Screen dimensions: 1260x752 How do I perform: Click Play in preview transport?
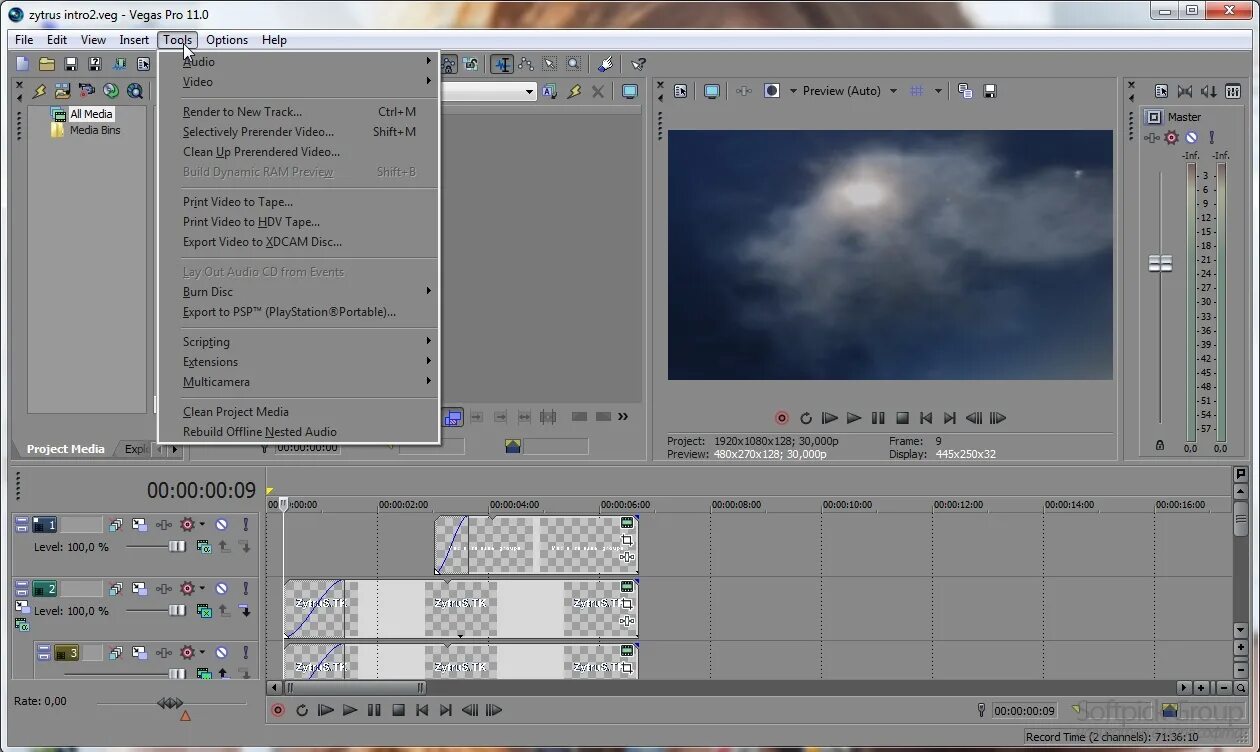(854, 418)
